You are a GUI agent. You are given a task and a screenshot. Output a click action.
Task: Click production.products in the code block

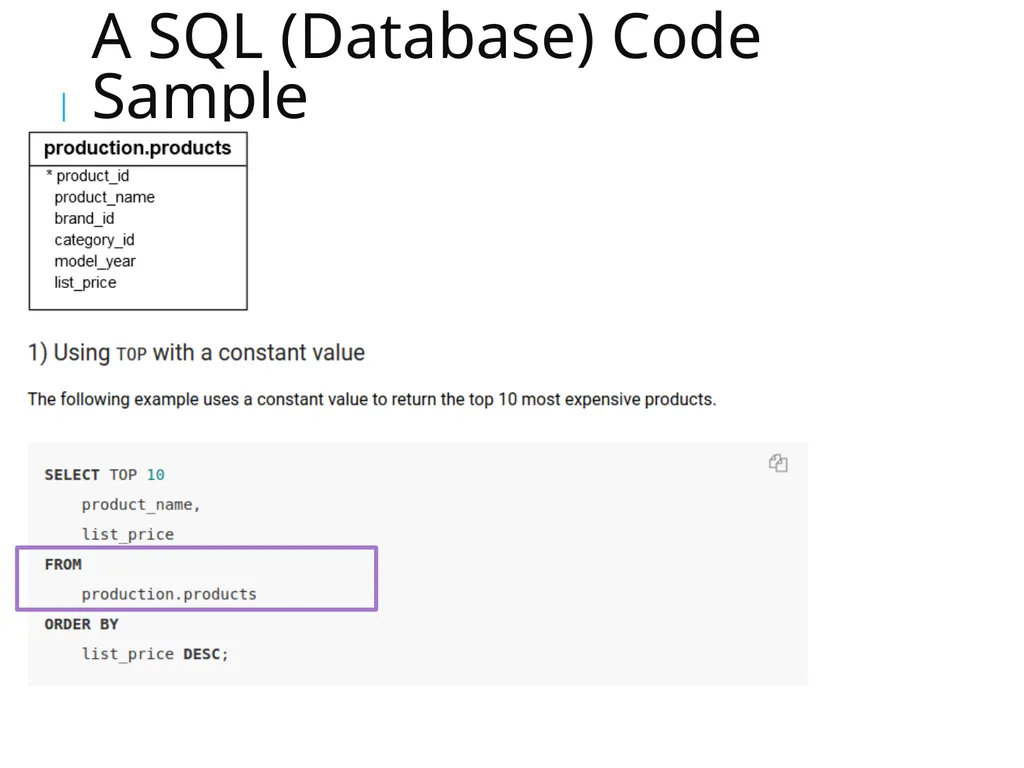point(169,594)
